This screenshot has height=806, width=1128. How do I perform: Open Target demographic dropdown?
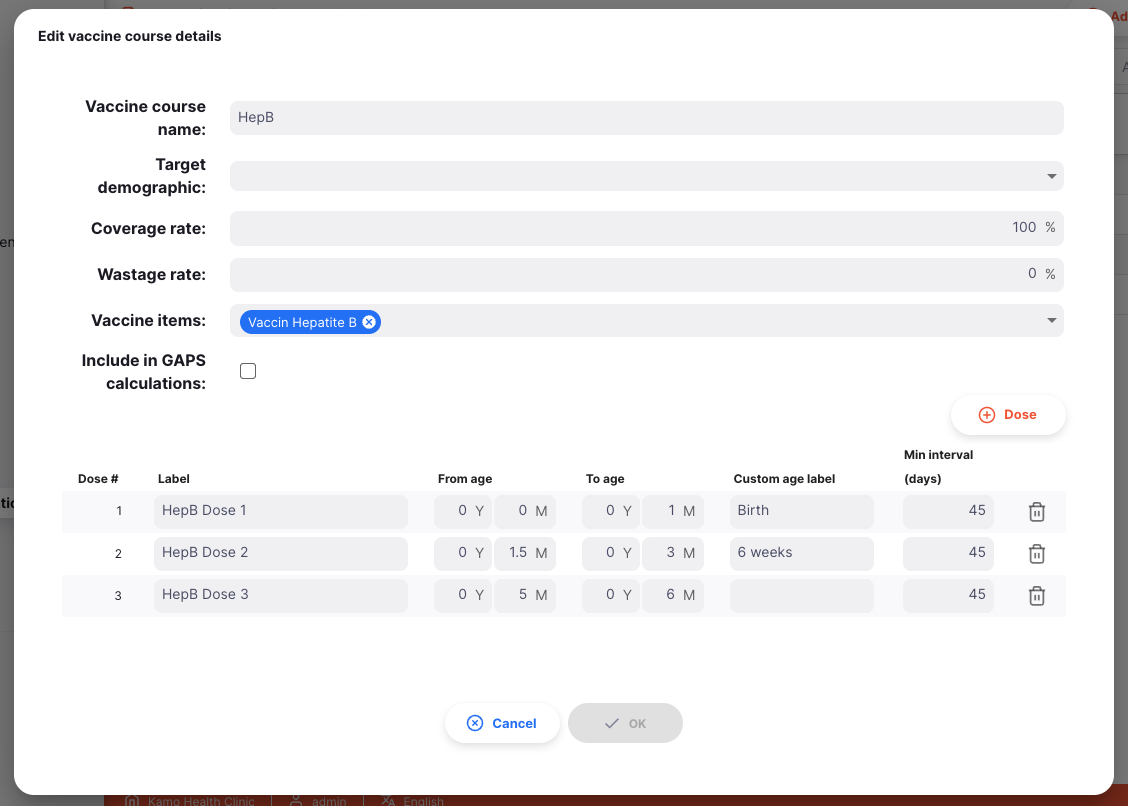tap(646, 176)
